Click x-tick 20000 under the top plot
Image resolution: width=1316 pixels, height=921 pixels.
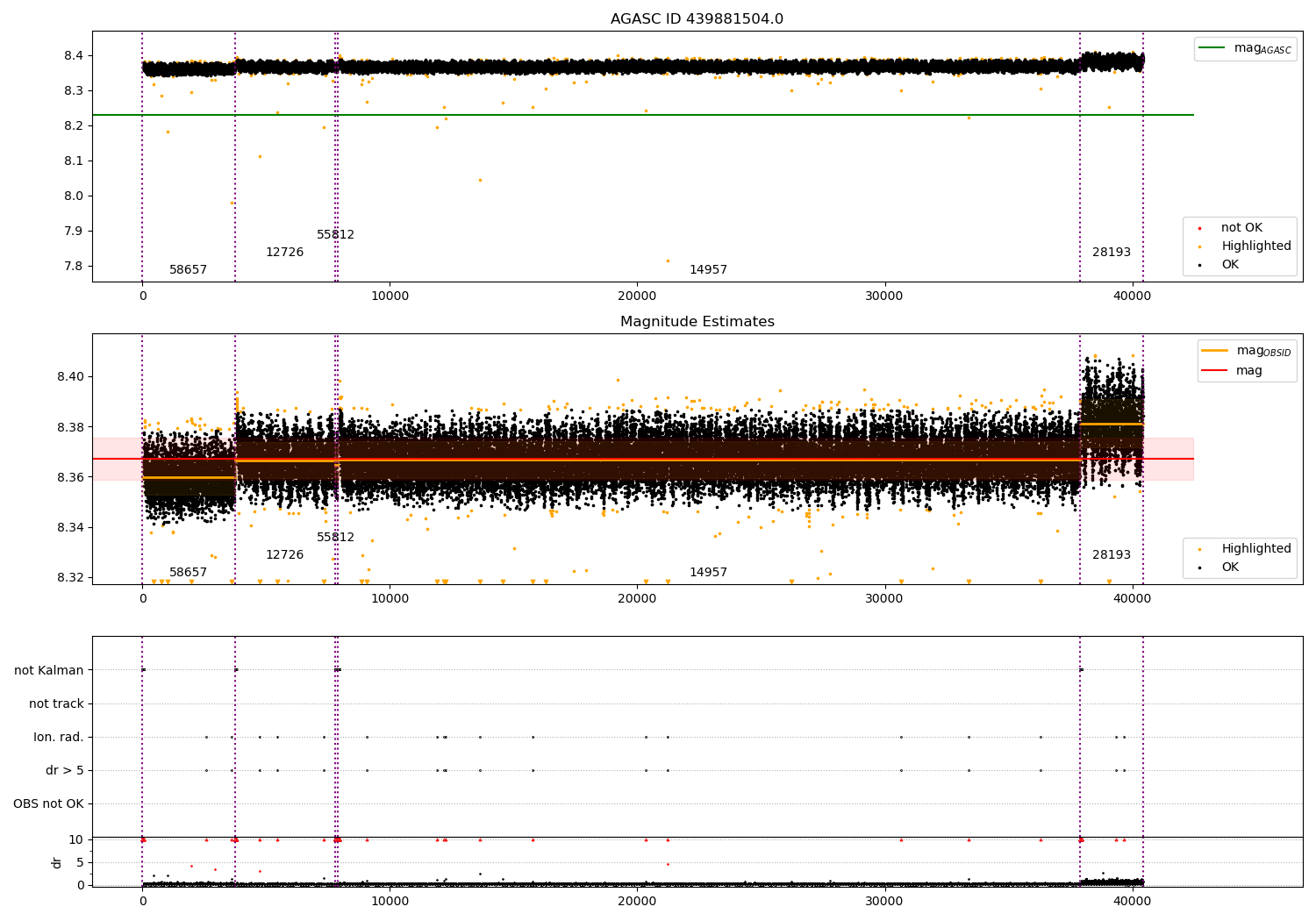(637, 296)
